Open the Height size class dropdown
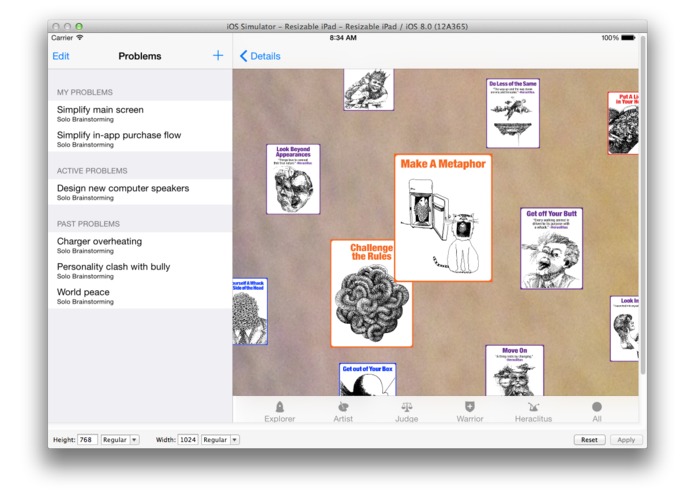Image resolution: width=695 pixels, height=494 pixels. (x=120, y=440)
